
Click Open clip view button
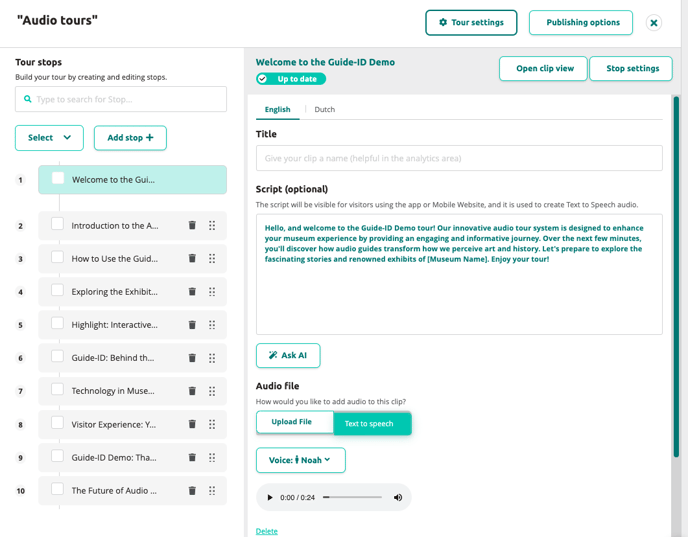tap(543, 68)
